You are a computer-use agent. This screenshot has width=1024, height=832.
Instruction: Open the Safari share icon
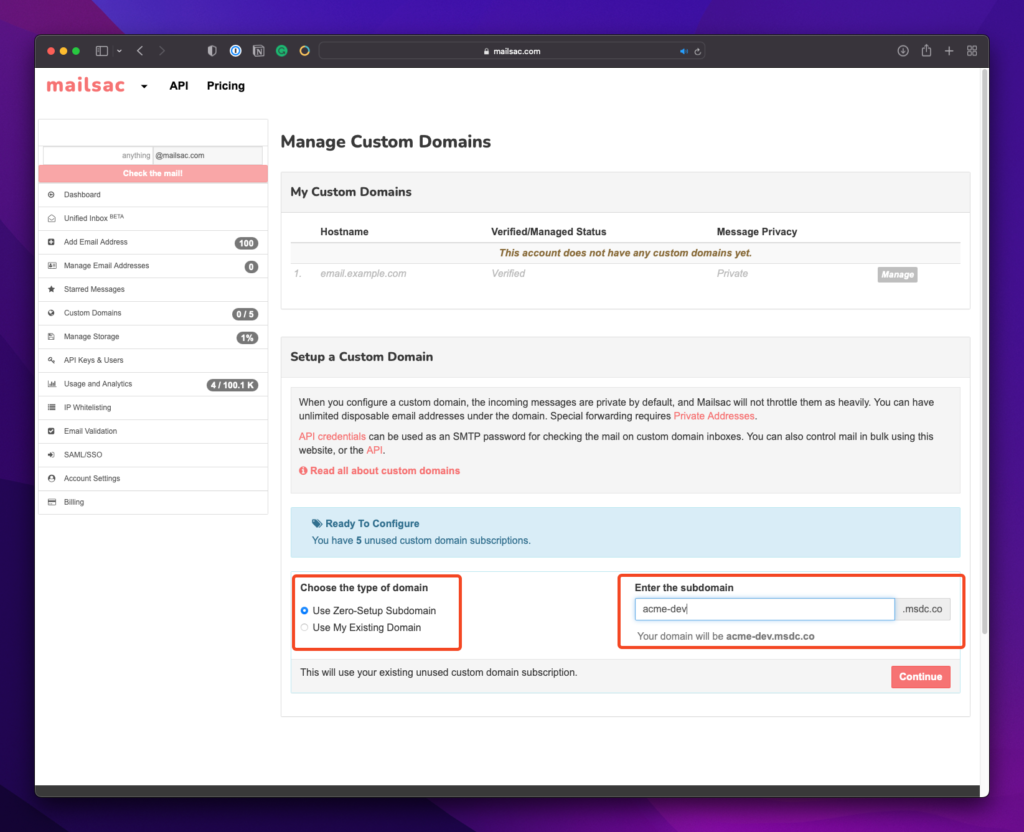926,50
